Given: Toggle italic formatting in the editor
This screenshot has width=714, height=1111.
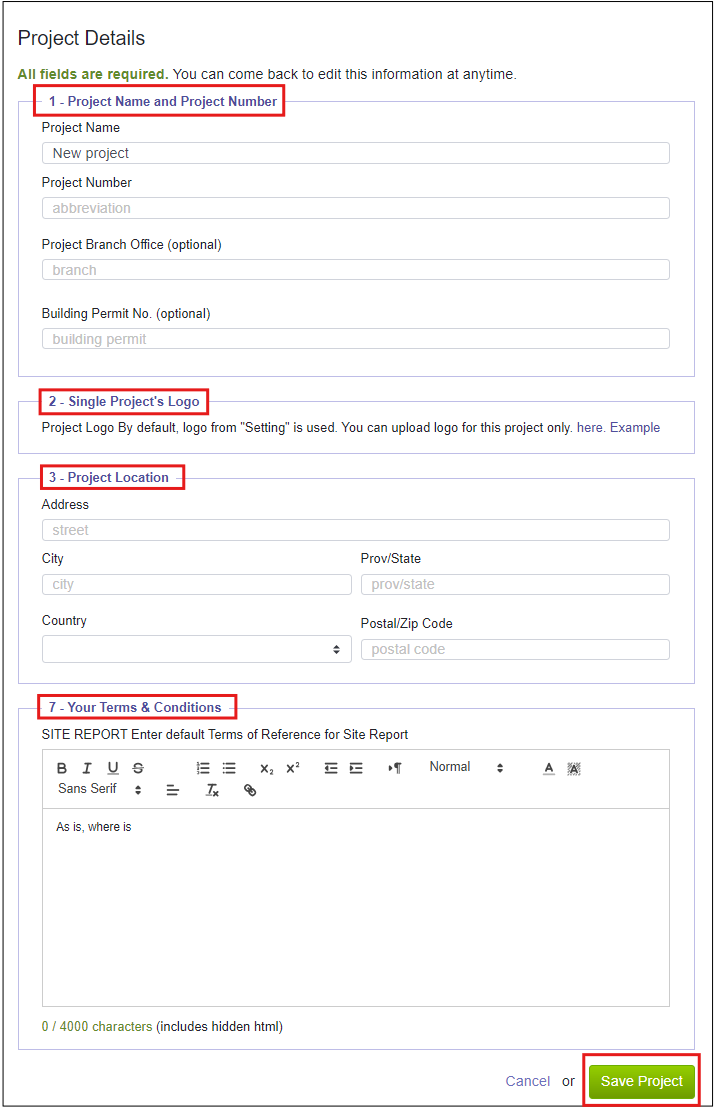Looking at the screenshot, I should [x=87, y=768].
